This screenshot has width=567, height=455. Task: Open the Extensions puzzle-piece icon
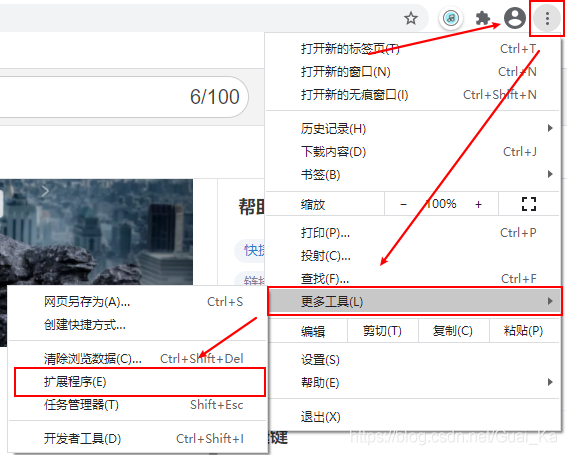click(x=483, y=18)
